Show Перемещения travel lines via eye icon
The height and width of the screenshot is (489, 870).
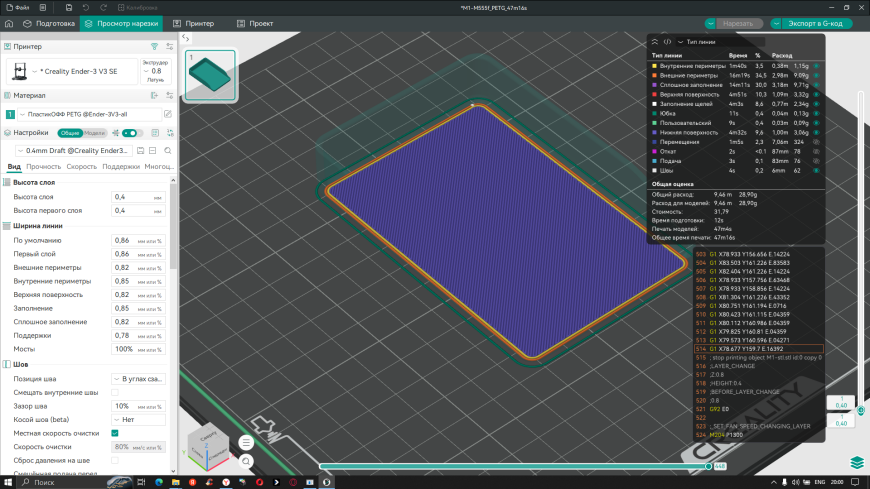(817, 142)
